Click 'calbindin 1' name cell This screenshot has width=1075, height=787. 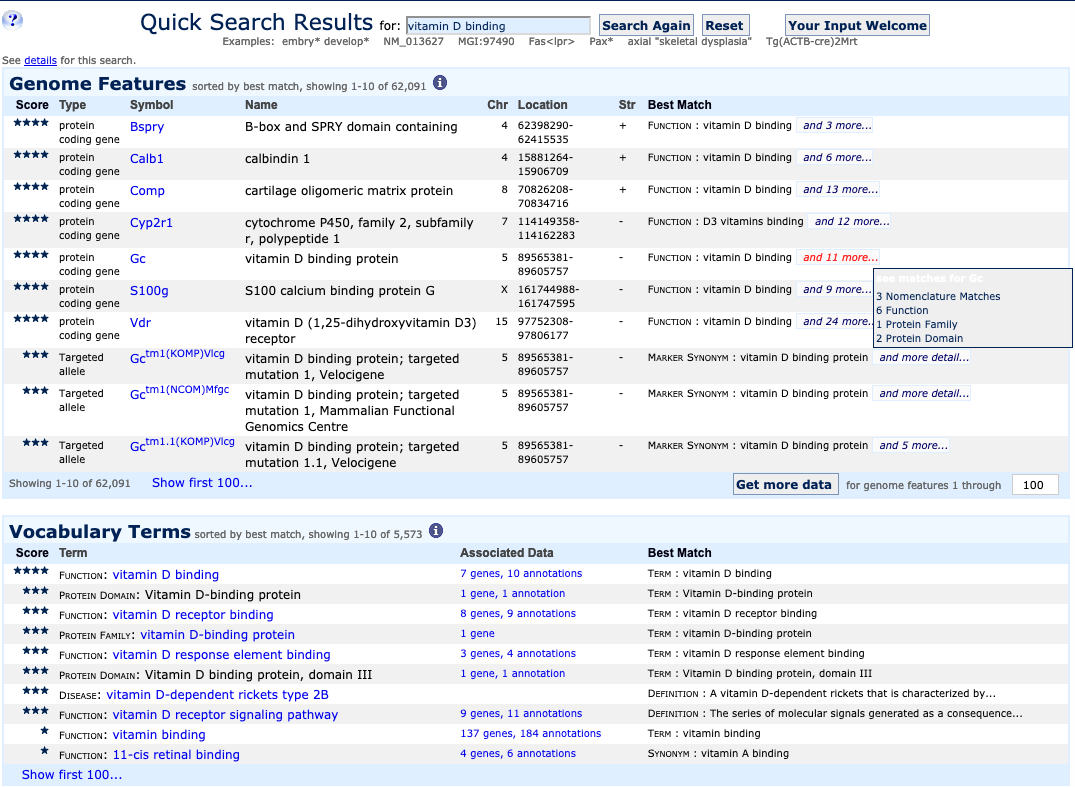[x=278, y=159]
